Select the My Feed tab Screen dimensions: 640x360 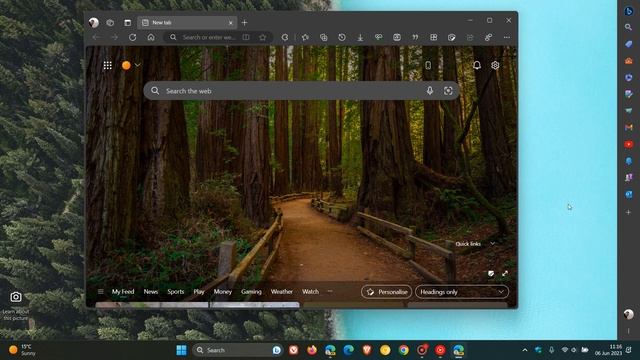[123, 291]
